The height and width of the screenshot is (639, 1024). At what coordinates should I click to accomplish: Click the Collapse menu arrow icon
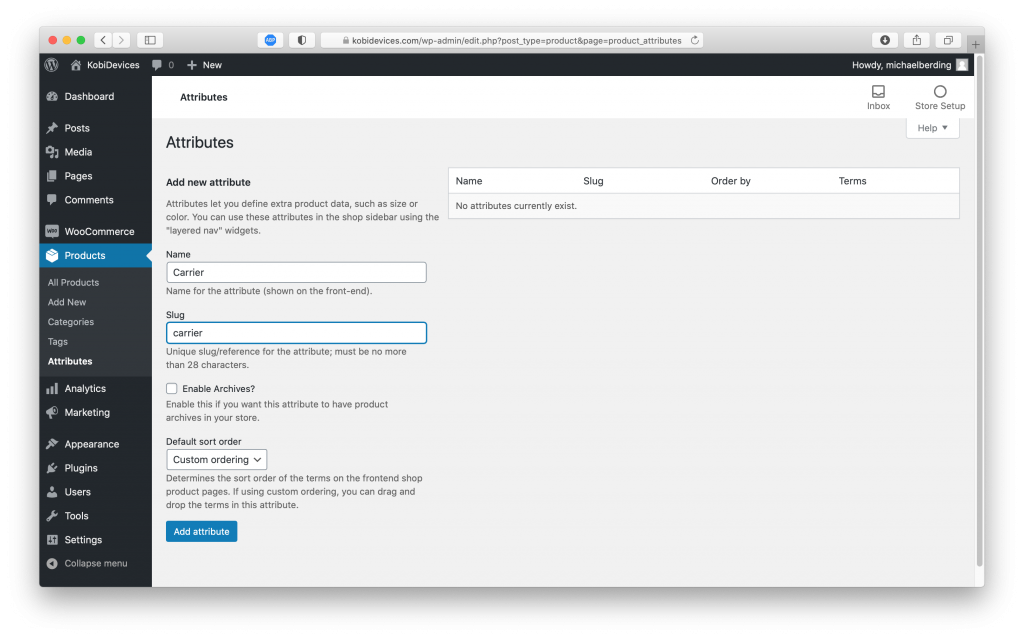click(x=52, y=564)
